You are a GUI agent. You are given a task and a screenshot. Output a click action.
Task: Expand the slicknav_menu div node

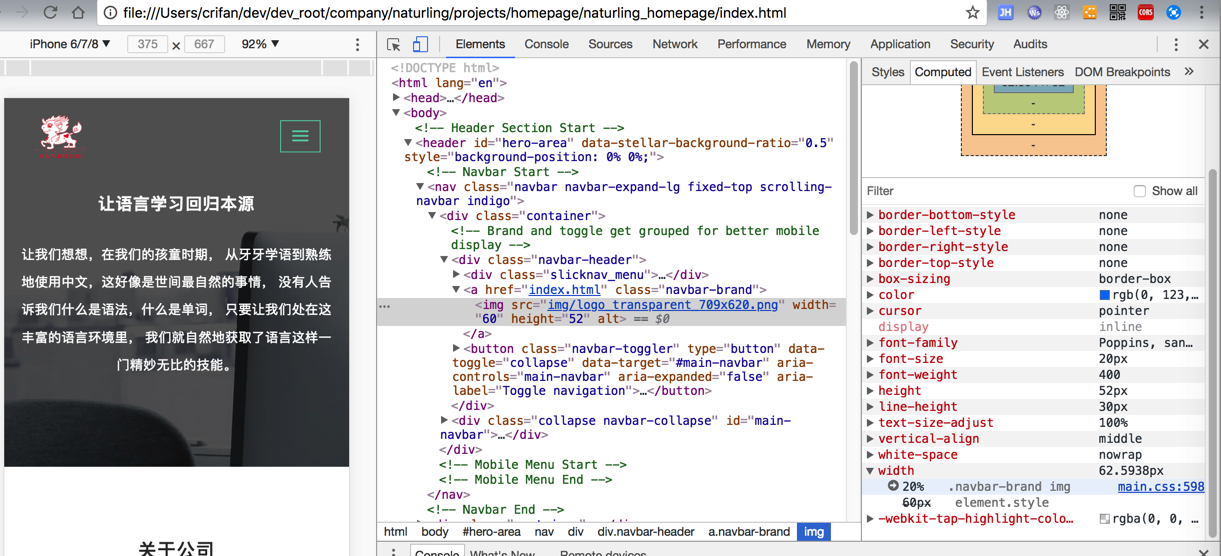click(x=457, y=275)
